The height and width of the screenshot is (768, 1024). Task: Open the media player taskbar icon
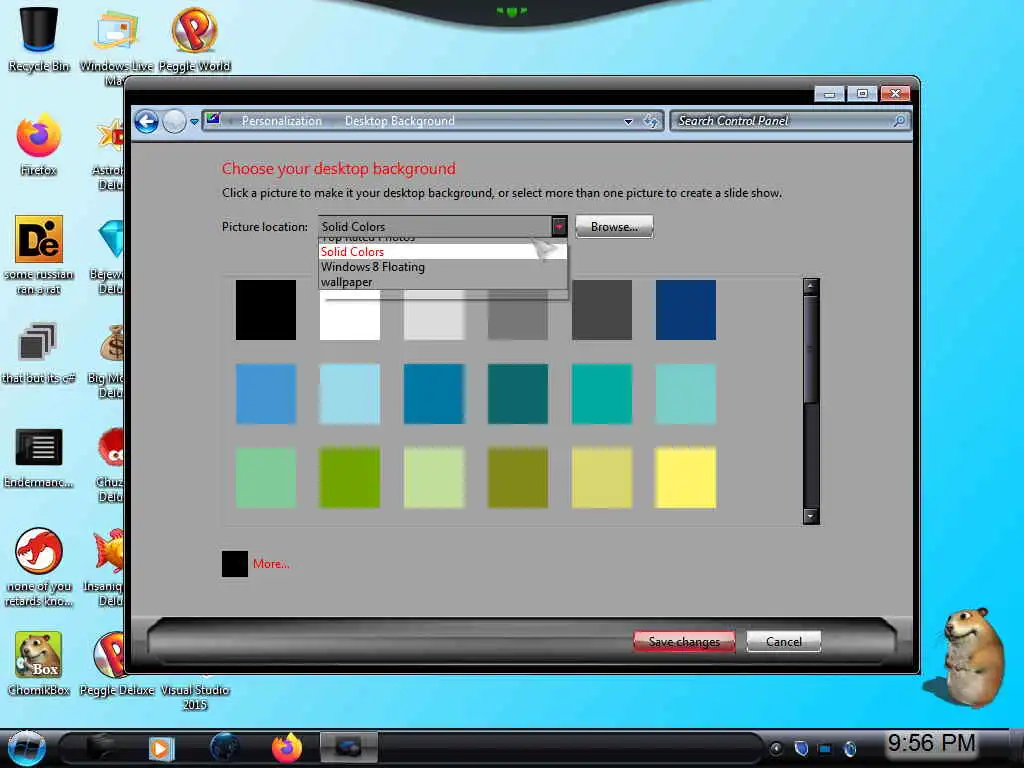point(161,748)
